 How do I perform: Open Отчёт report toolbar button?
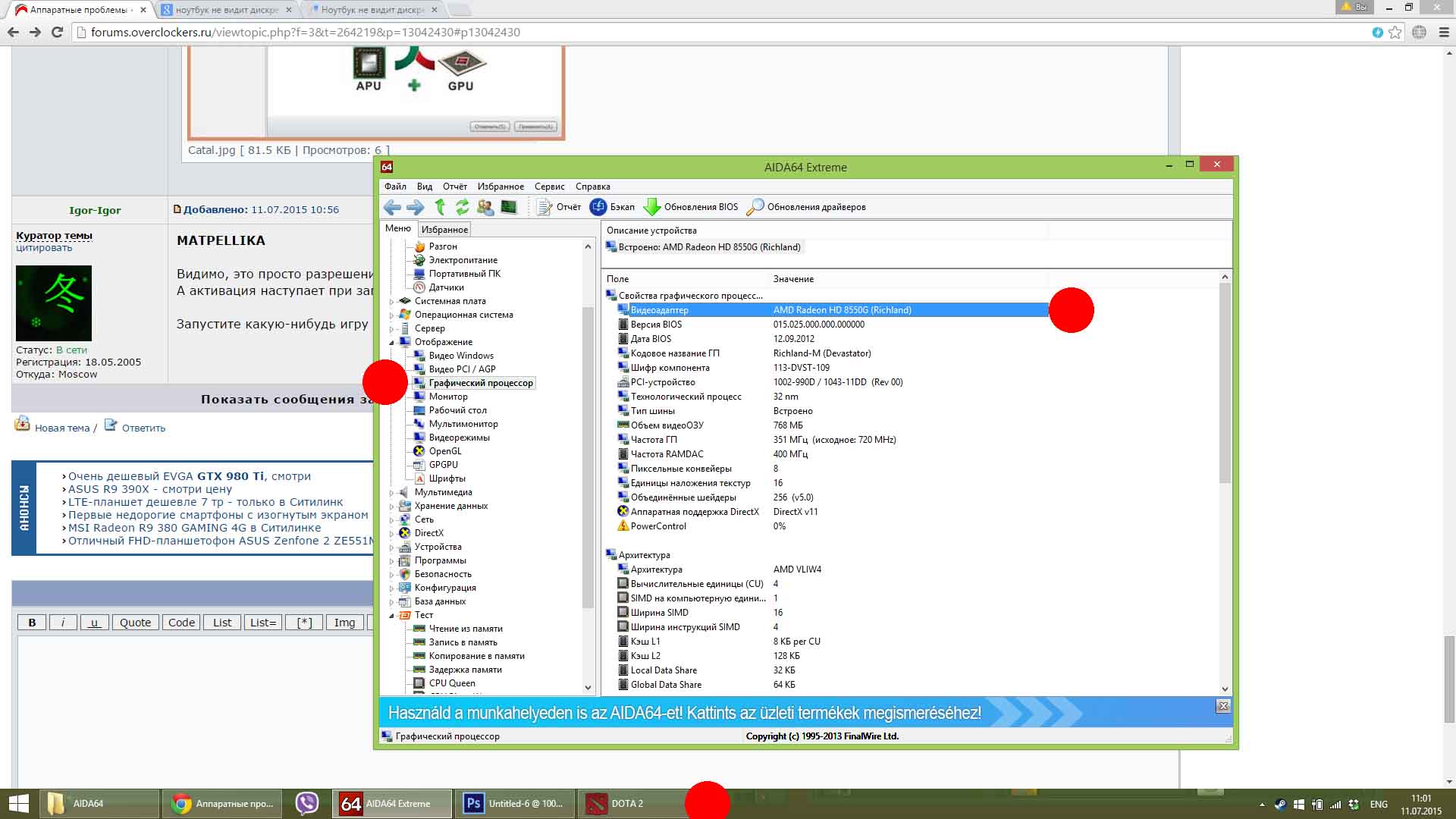point(559,207)
